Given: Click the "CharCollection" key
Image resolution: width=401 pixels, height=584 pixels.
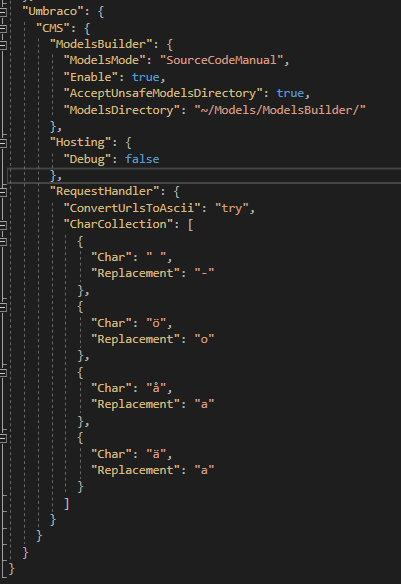Looking at the screenshot, I should click(x=118, y=224).
